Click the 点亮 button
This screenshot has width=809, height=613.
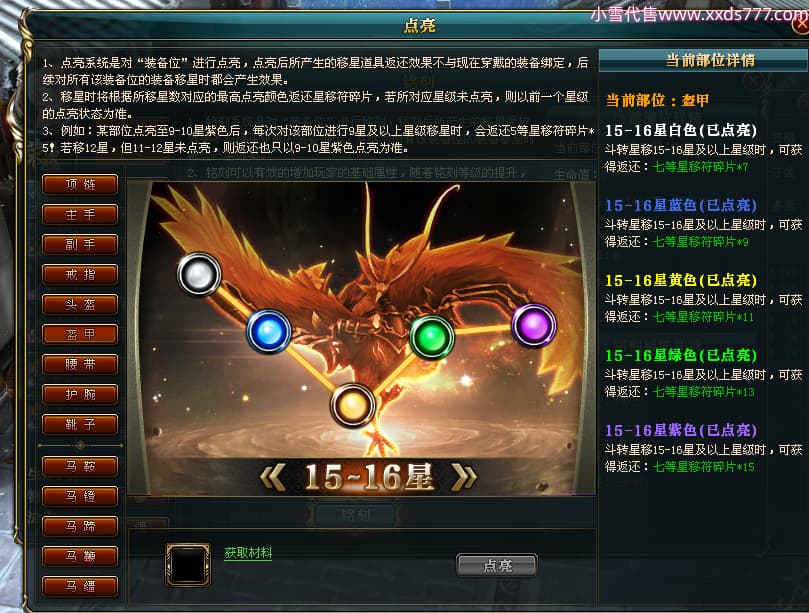(497, 566)
